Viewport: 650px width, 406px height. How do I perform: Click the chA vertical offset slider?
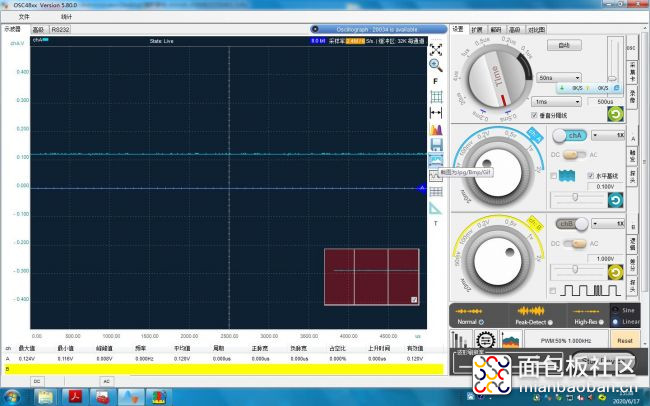577,198
